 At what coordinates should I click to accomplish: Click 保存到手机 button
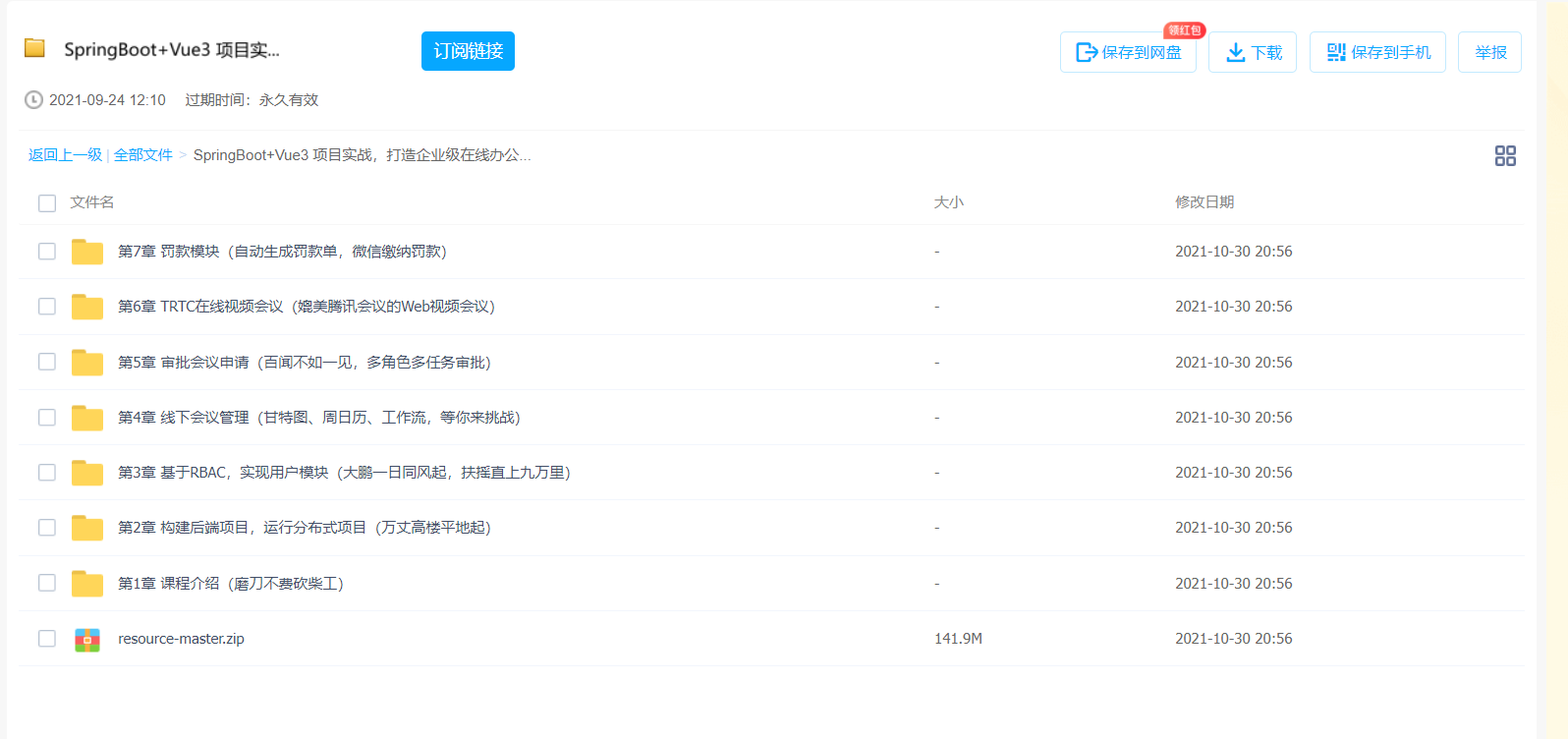pyautogui.click(x=1377, y=52)
